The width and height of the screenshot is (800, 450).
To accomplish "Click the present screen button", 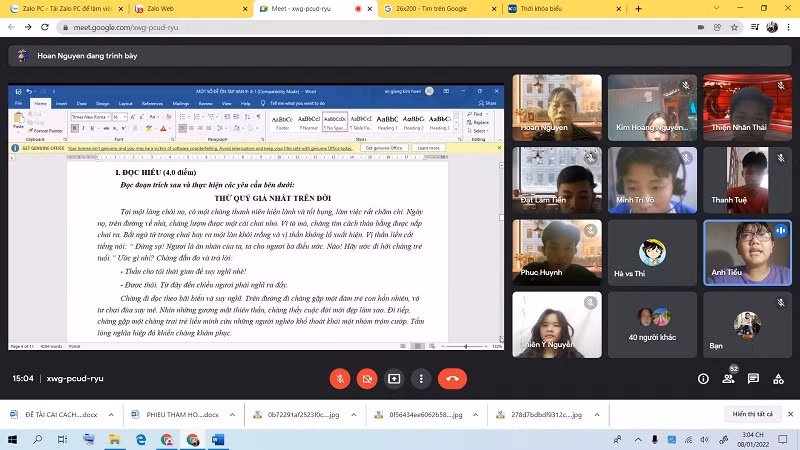I will point(395,379).
